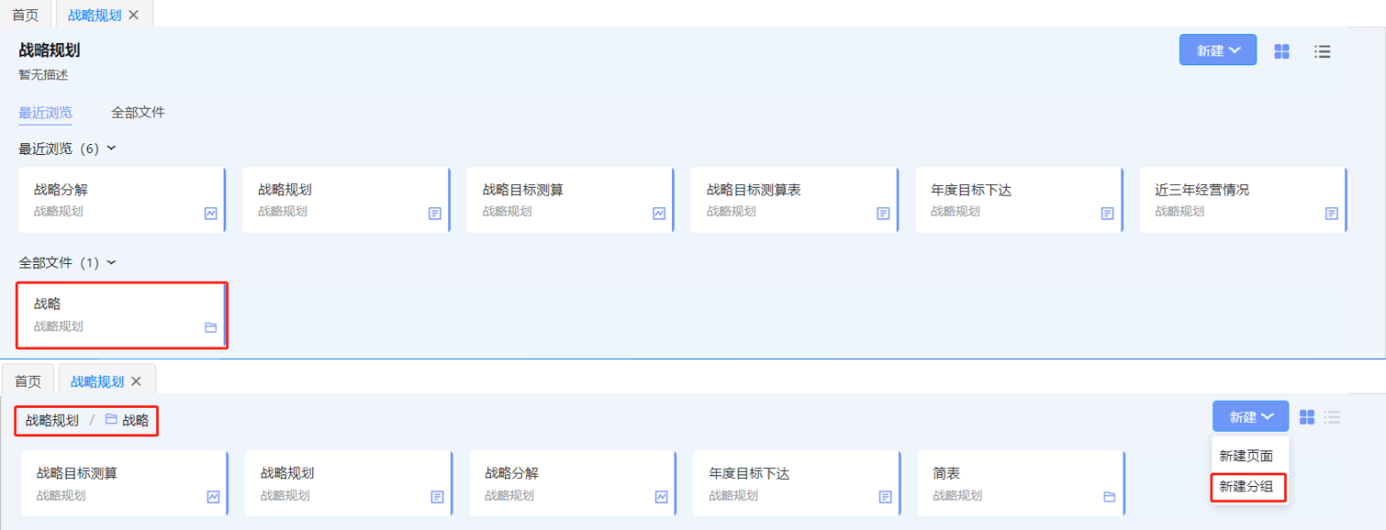Collapse the 全部文件 (1) section

[111, 262]
